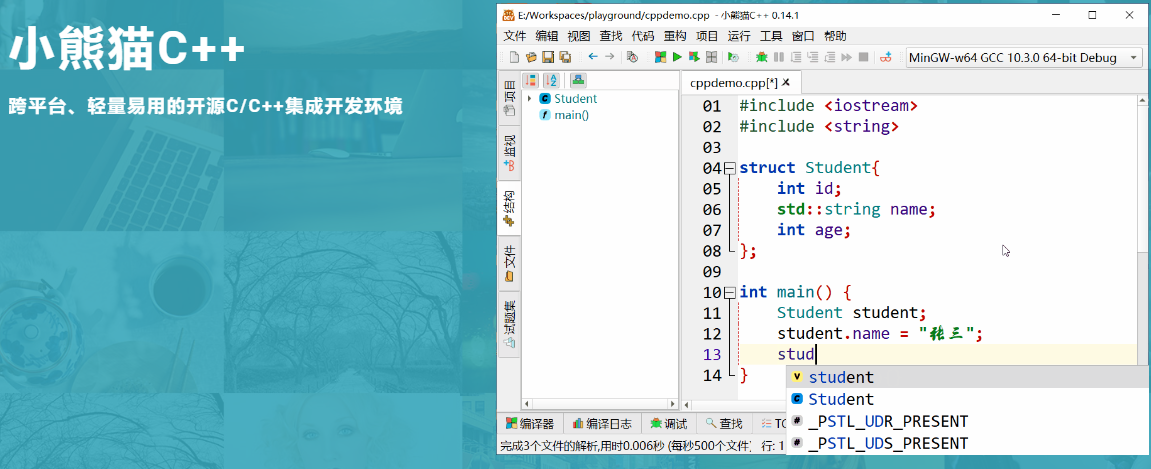Click the Run Parameters flag icon
This screenshot has height=469, width=1151.
pos(733,57)
